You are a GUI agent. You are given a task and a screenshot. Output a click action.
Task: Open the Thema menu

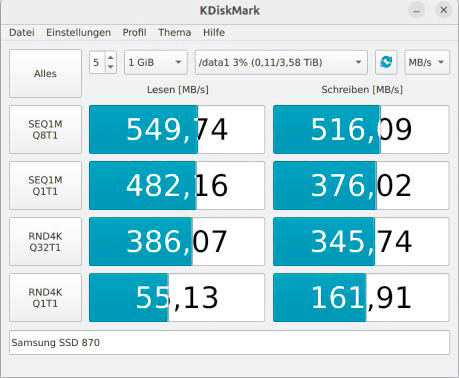pos(175,33)
